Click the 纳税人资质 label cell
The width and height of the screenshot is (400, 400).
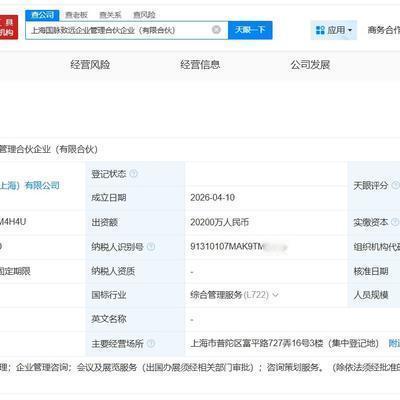point(135,271)
